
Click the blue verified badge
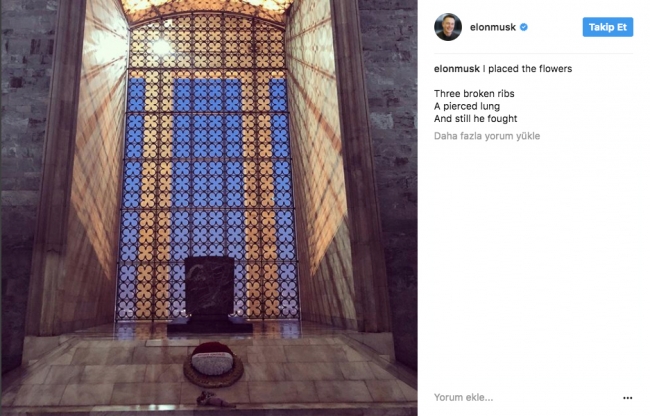524,27
